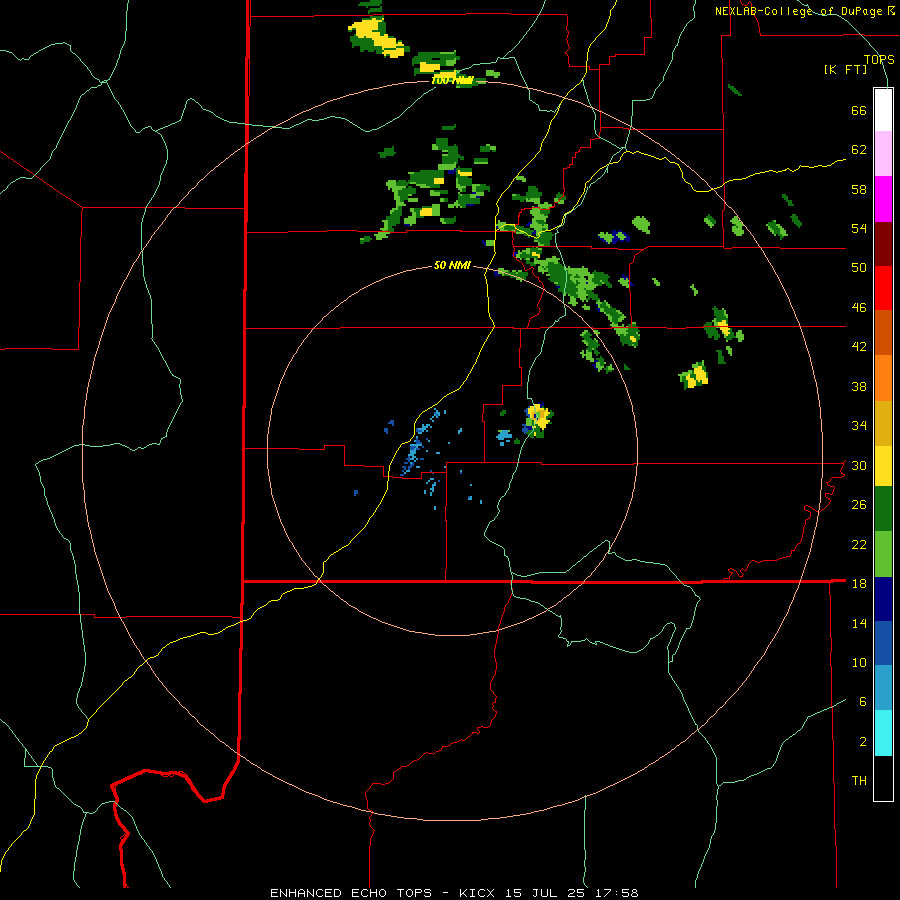Image resolution: width=900 pixels, height=900 pixels.
Task: Click the cyan legend swatch
Action: point(883,733)
